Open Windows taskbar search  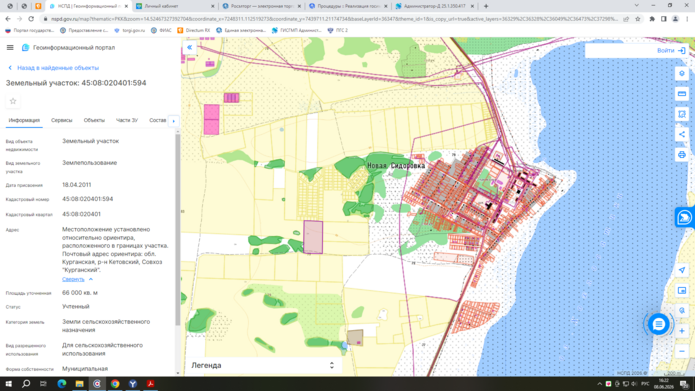pyautogui.click(x=26, y=384)
